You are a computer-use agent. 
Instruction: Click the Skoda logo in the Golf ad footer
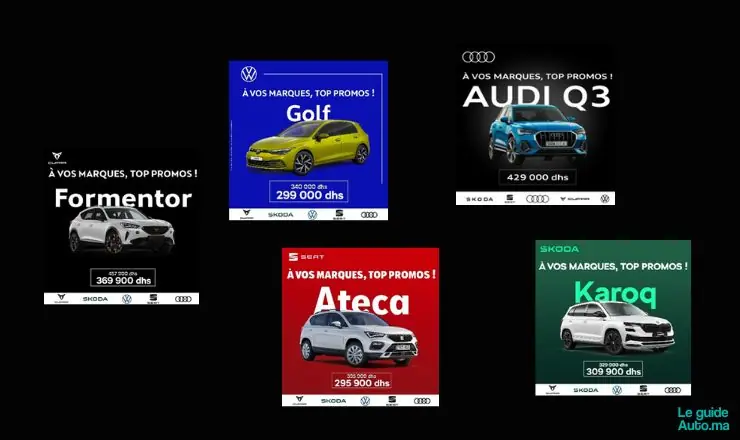coord(281,215)
